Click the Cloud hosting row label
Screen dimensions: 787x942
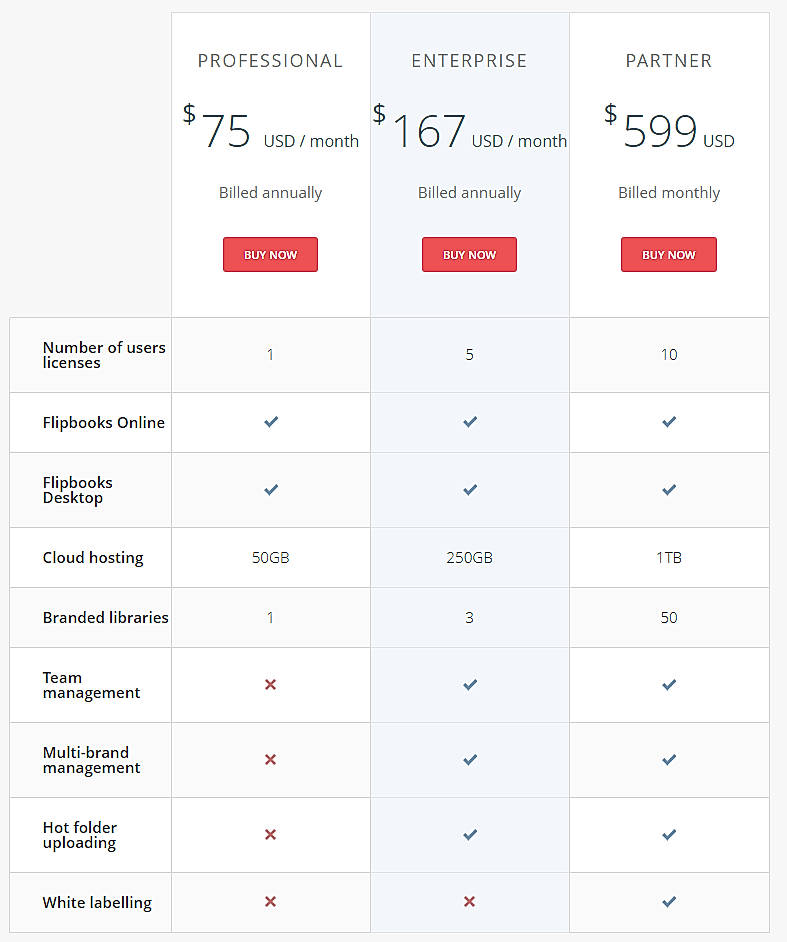click(93, 558)
